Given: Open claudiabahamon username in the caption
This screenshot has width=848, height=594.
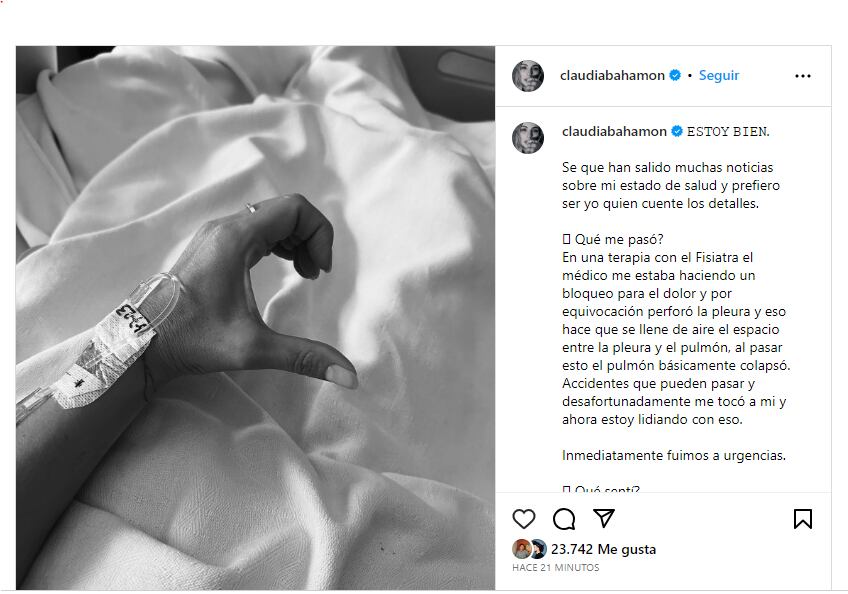Looking at the screenshot, I should pos(614,131).
